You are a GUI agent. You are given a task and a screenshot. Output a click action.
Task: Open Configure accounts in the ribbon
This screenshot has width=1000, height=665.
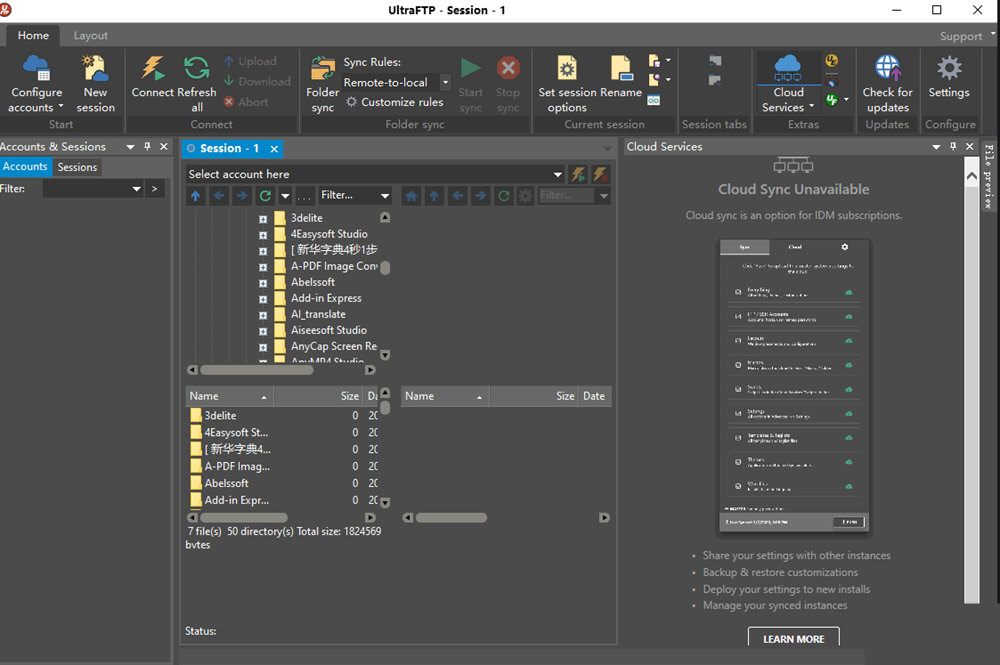point(36,84)
